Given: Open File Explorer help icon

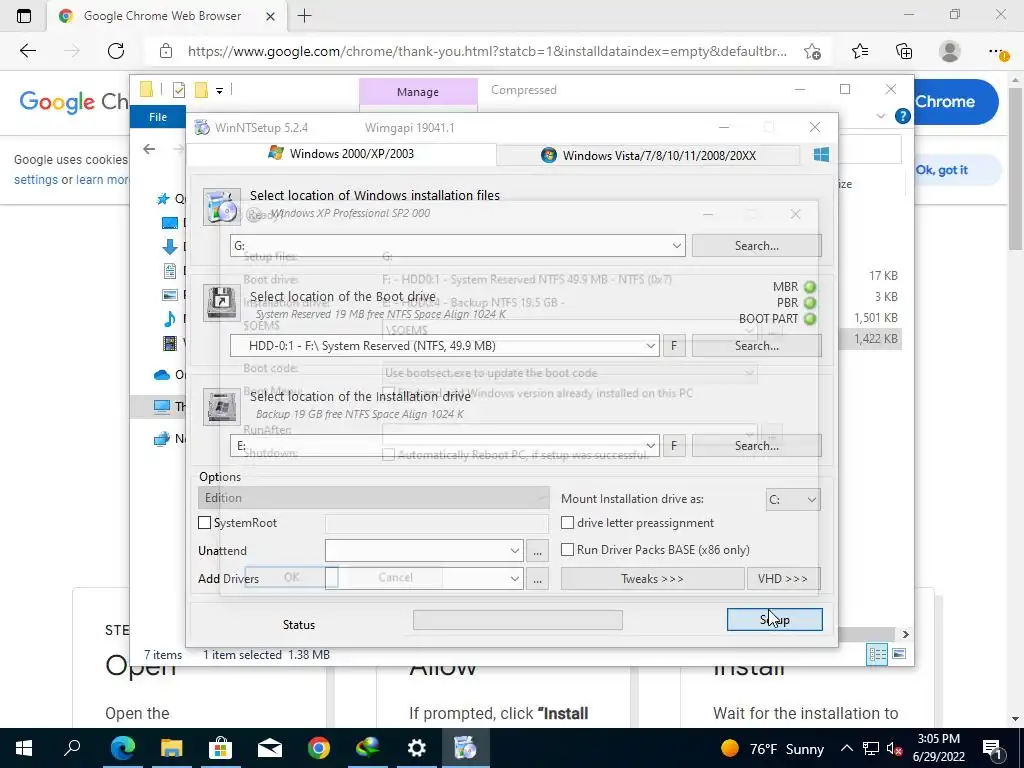Looking at the screenshot, I should 903,116.
